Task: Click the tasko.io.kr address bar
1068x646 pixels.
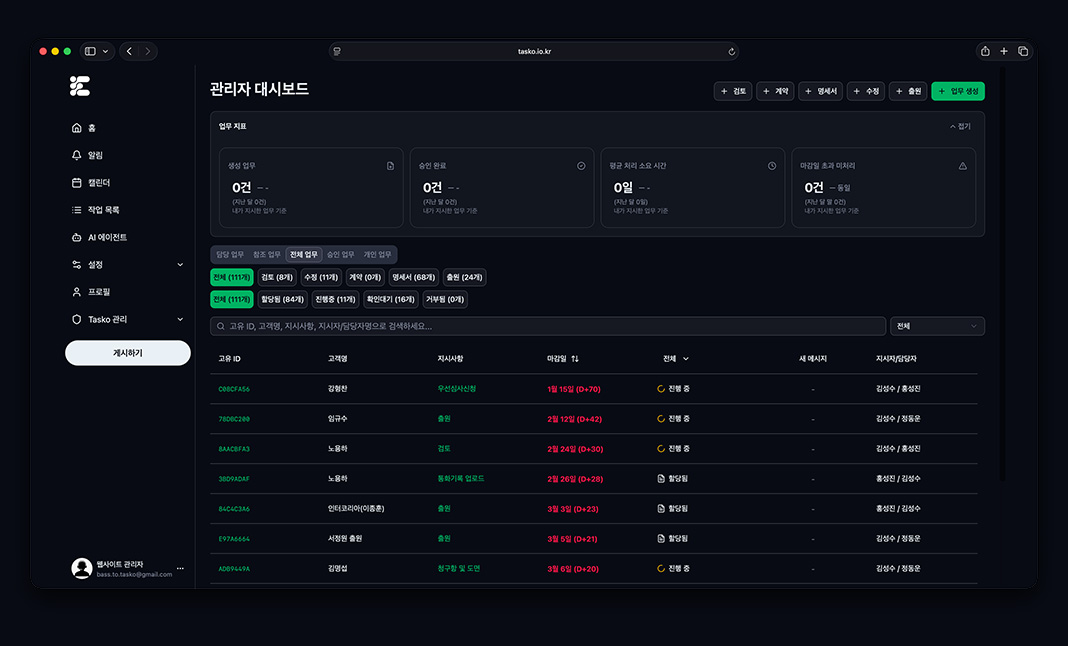Action: (x=534, y=51)
